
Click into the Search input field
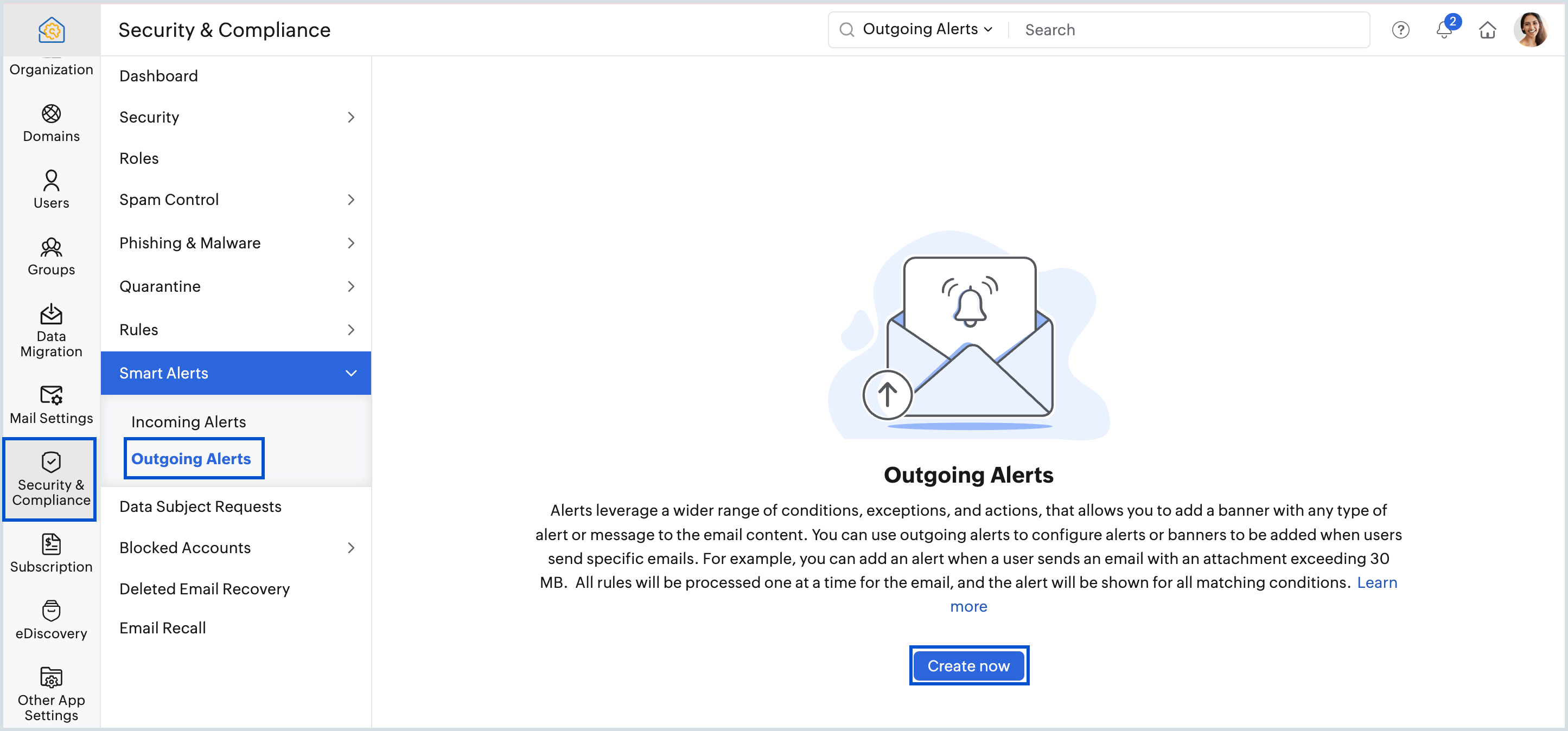click(x=1187, y=30)
